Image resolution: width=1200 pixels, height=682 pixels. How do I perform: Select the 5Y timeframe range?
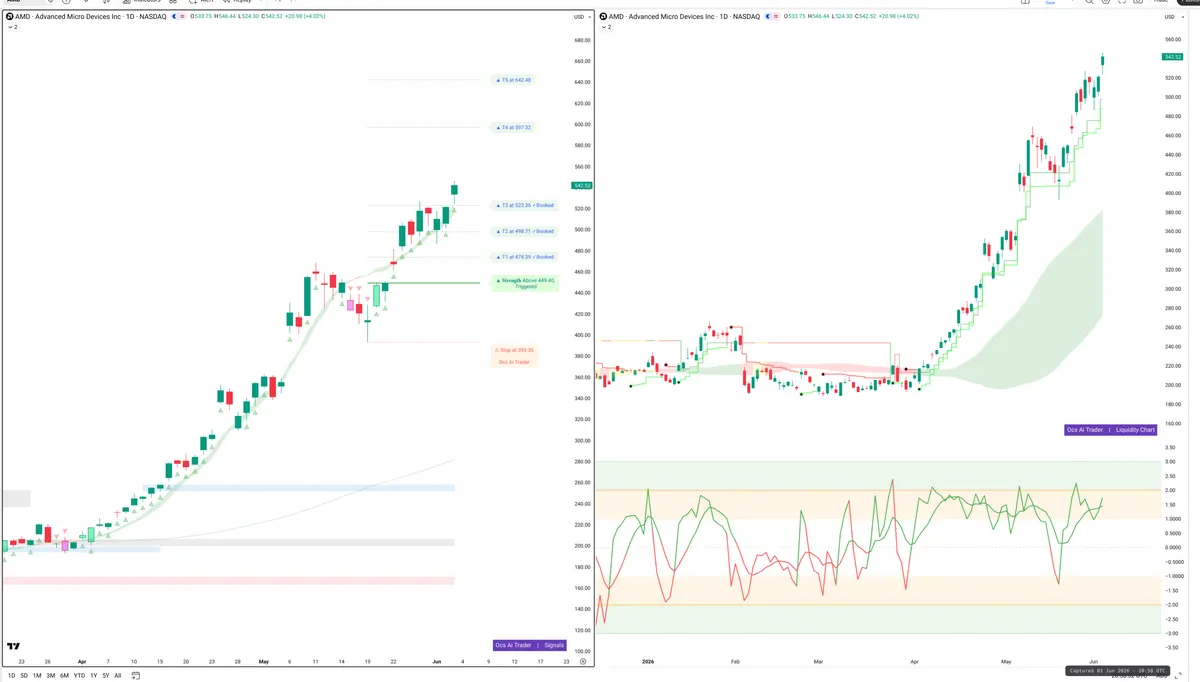tap(106, 675)
